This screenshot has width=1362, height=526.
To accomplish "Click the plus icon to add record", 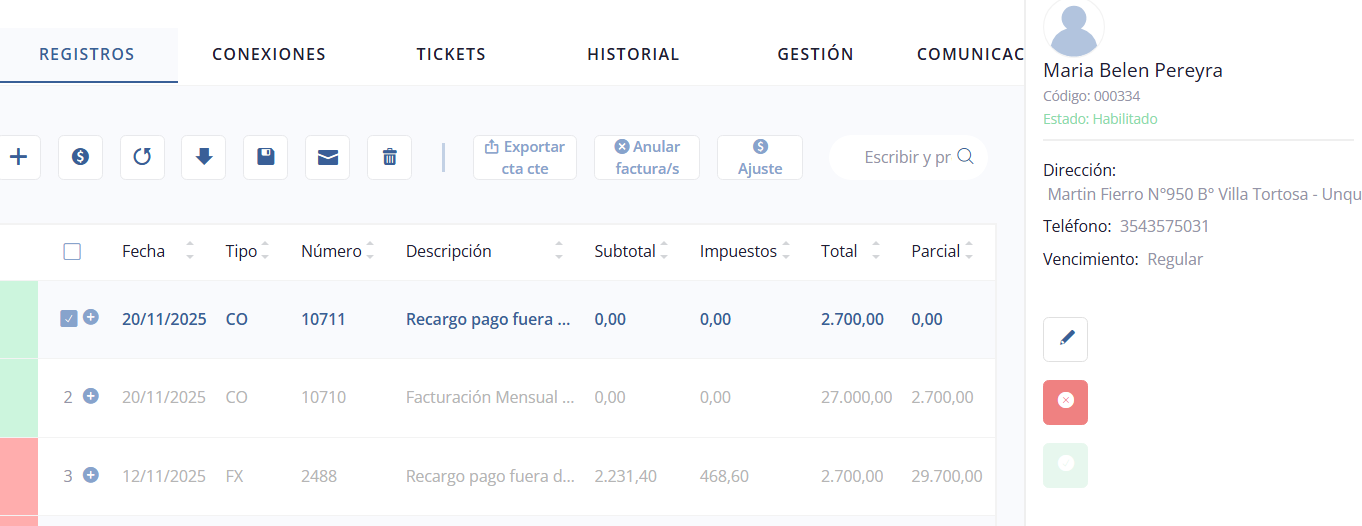I will click(18, 157).
